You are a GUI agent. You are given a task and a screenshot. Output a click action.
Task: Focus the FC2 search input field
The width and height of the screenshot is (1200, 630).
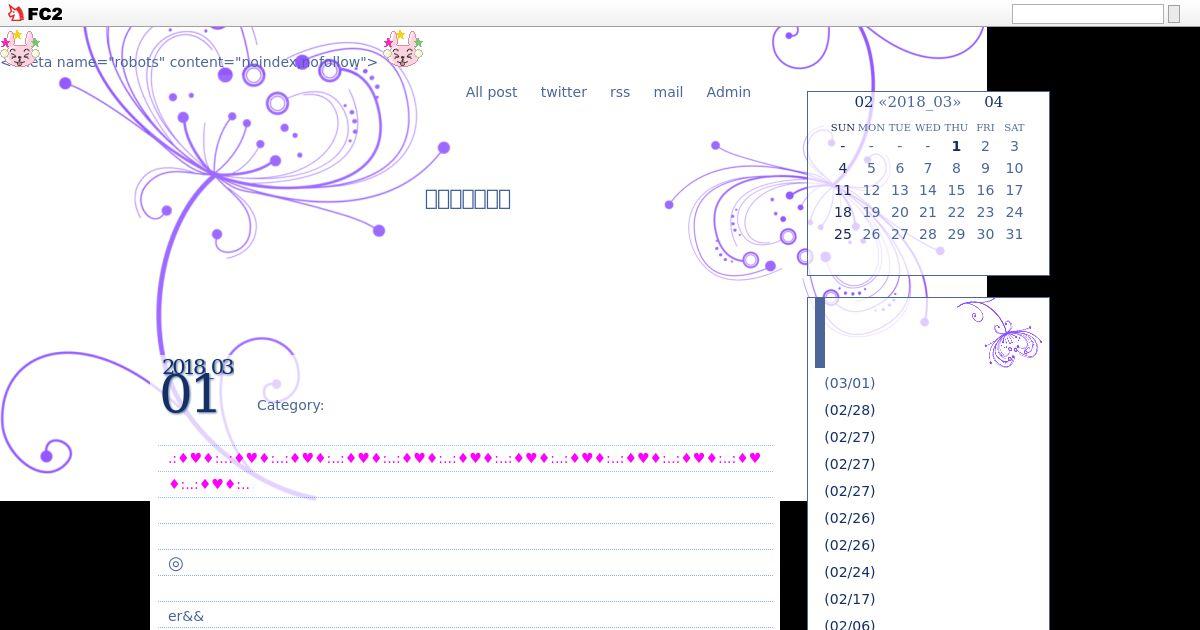[1087, 14]
